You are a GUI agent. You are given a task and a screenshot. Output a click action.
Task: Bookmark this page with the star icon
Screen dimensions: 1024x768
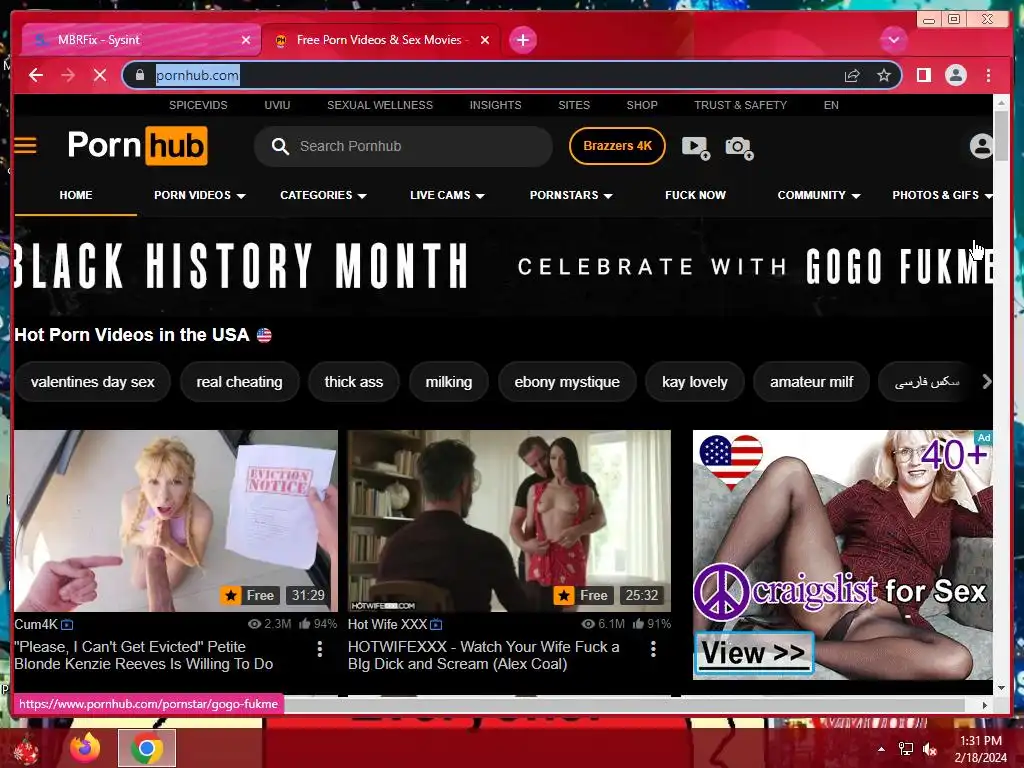click(x=884, y=76)
